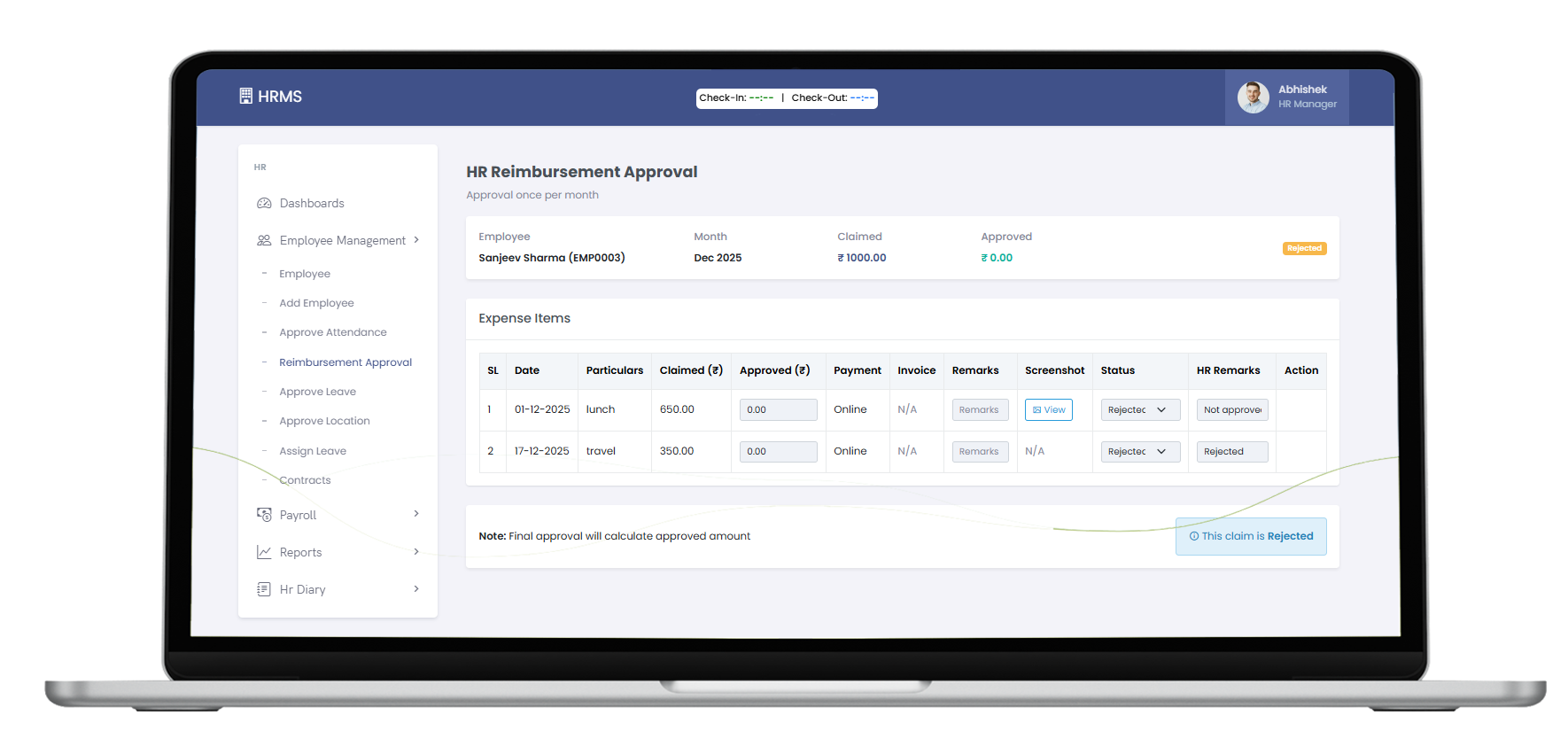Click the Particulars column header
1568x739 pixels.
coord(615,370)
